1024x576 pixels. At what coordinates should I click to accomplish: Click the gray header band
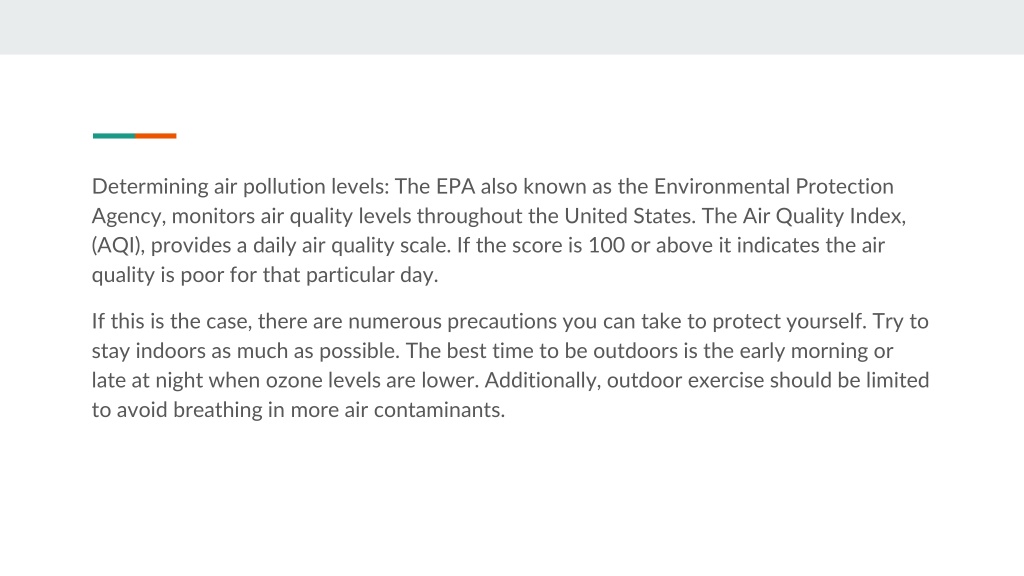tap(512, 27)
